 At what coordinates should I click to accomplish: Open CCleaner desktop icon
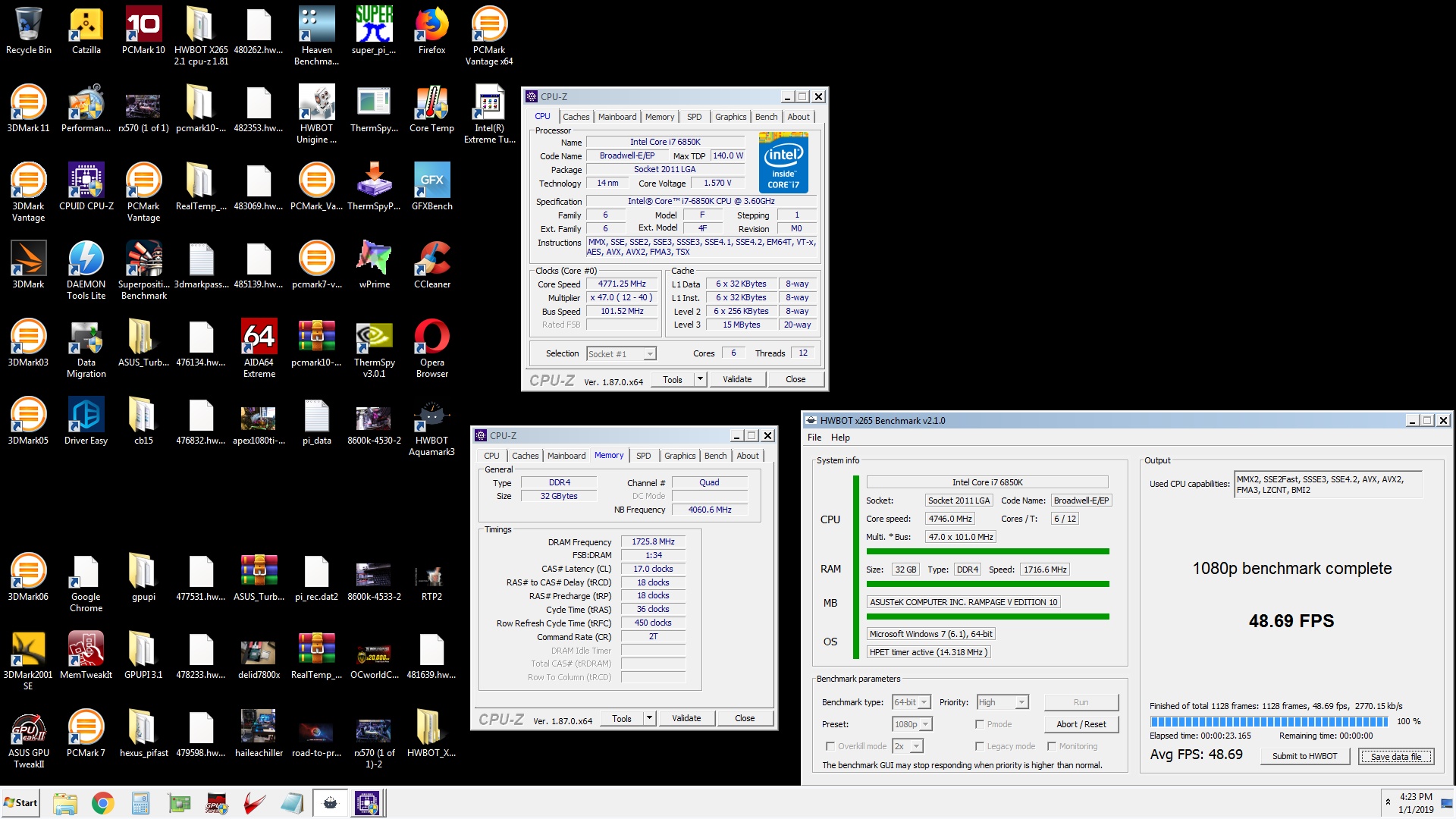(x=431, y=265)
